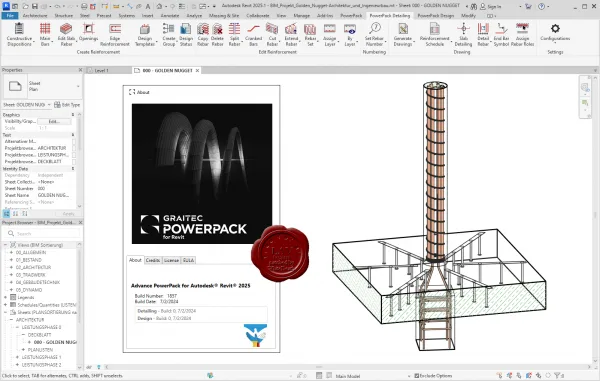The image size is (600, 381).
Task: Open the Design Status tool
Action: (x=186, y=34)
